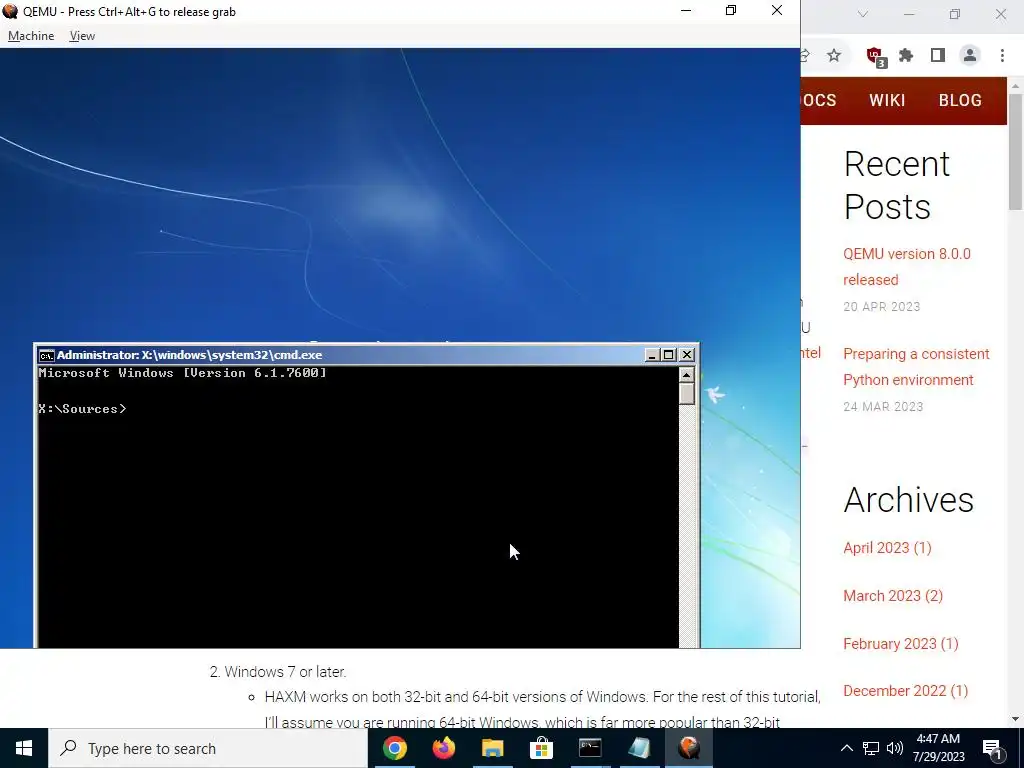
Task: Expand the Chrome tab search chevron
Action: pos(863,14)
